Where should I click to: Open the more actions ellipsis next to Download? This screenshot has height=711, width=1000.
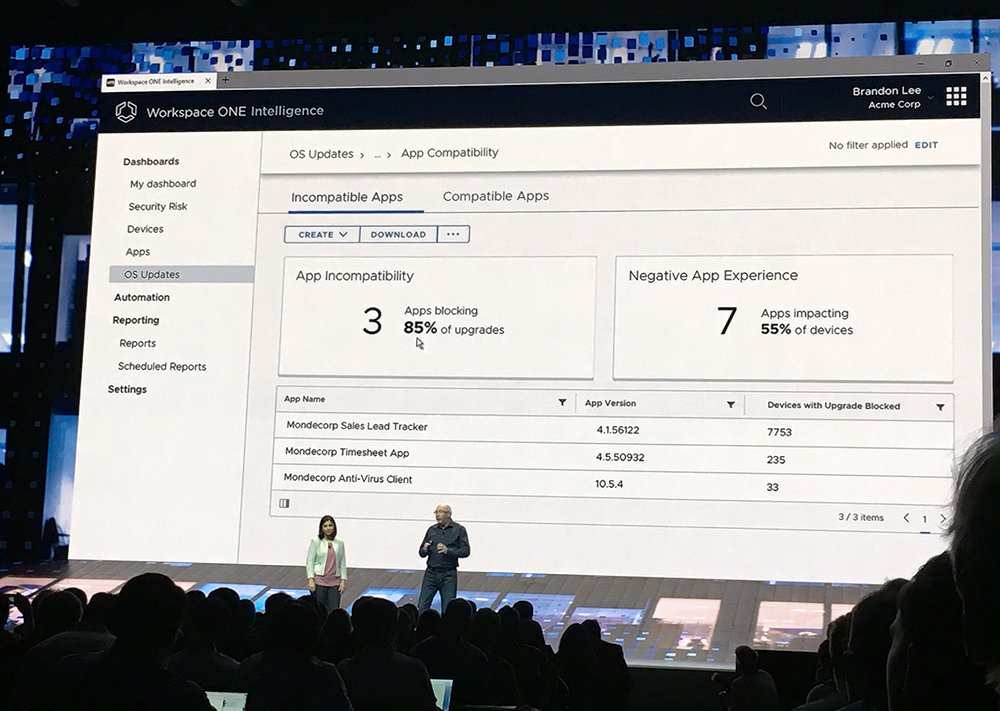(x=453, y=234)
